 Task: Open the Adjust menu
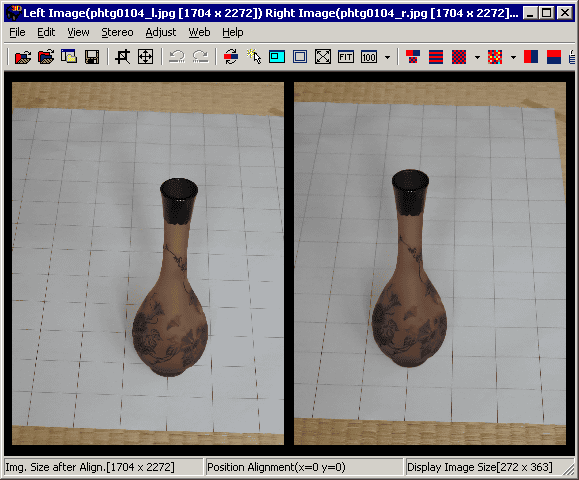[161, 32]
